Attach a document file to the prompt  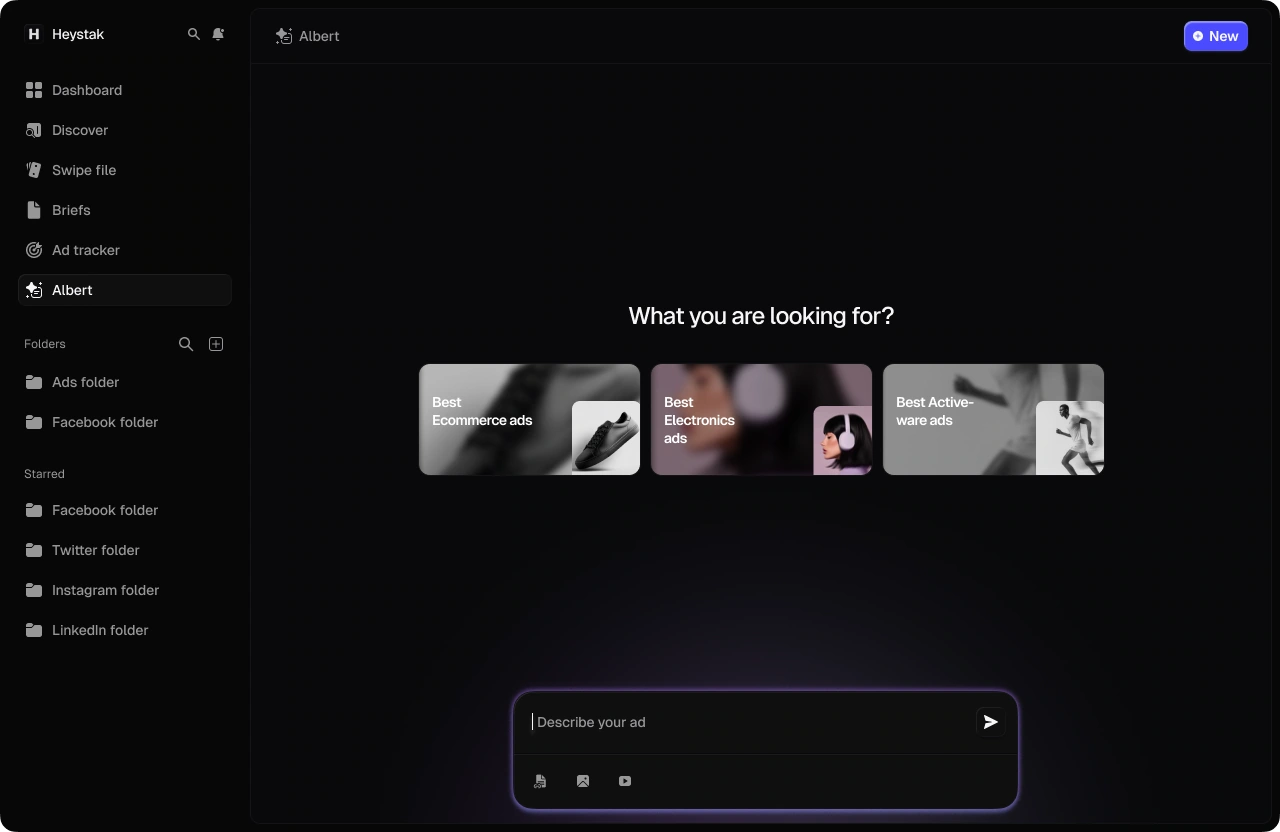[540, 781]
